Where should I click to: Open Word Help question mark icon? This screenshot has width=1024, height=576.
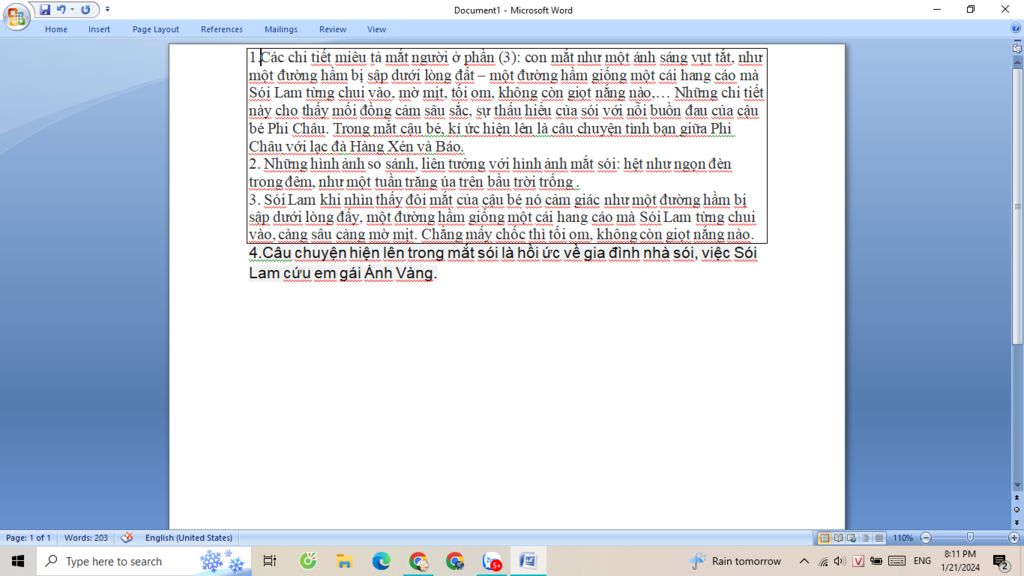tap(1016, 29)
